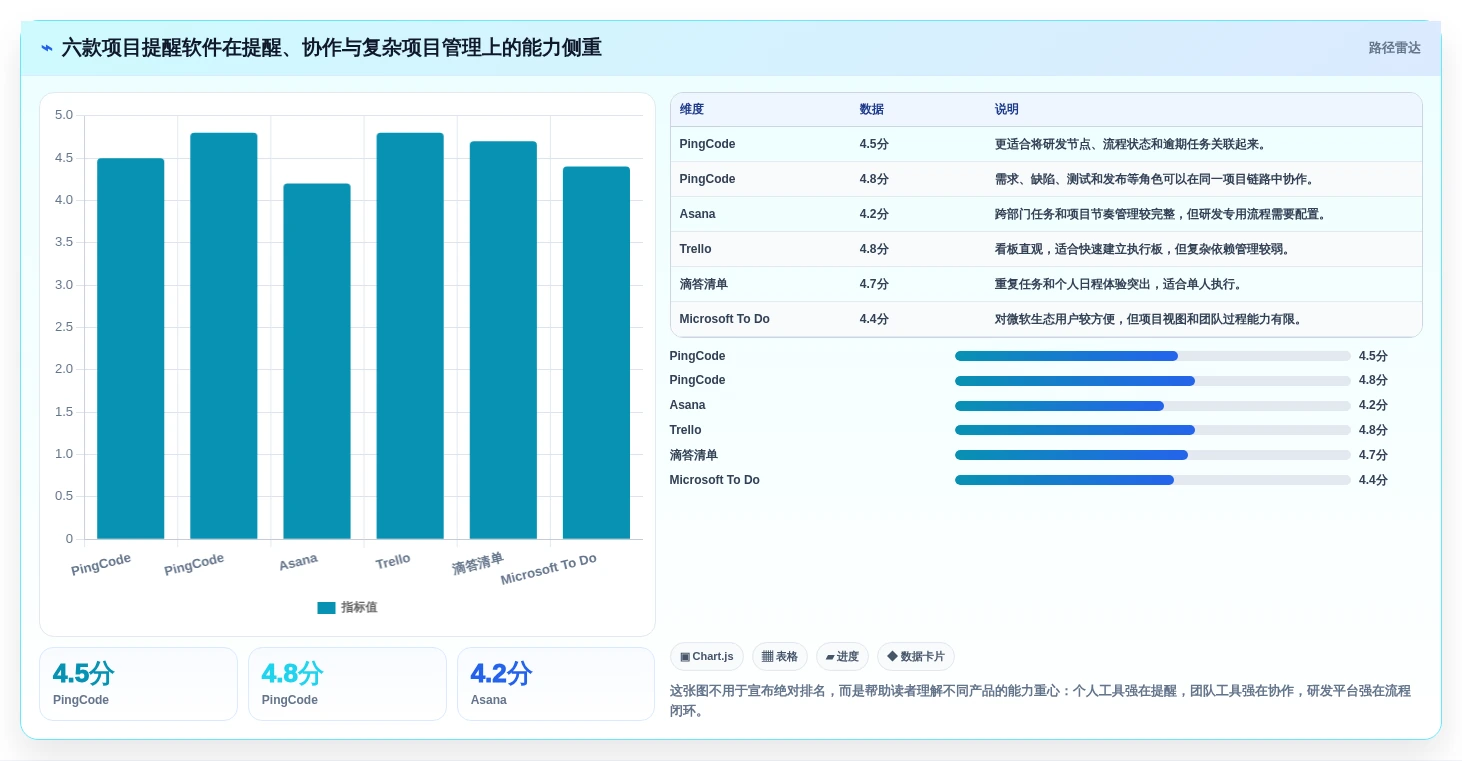Click the Trello label in progress list

[x=686, y=430]
